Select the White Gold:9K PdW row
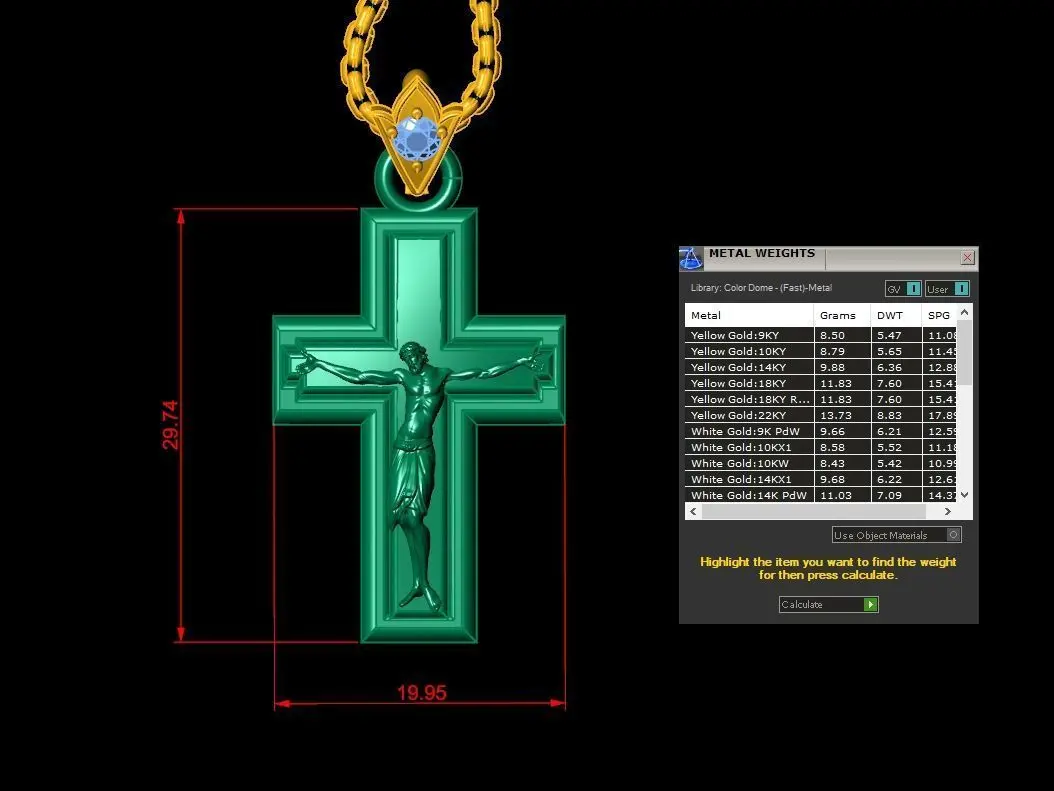The height and width of the screenshot is (791, 1054). pos(821,431)
